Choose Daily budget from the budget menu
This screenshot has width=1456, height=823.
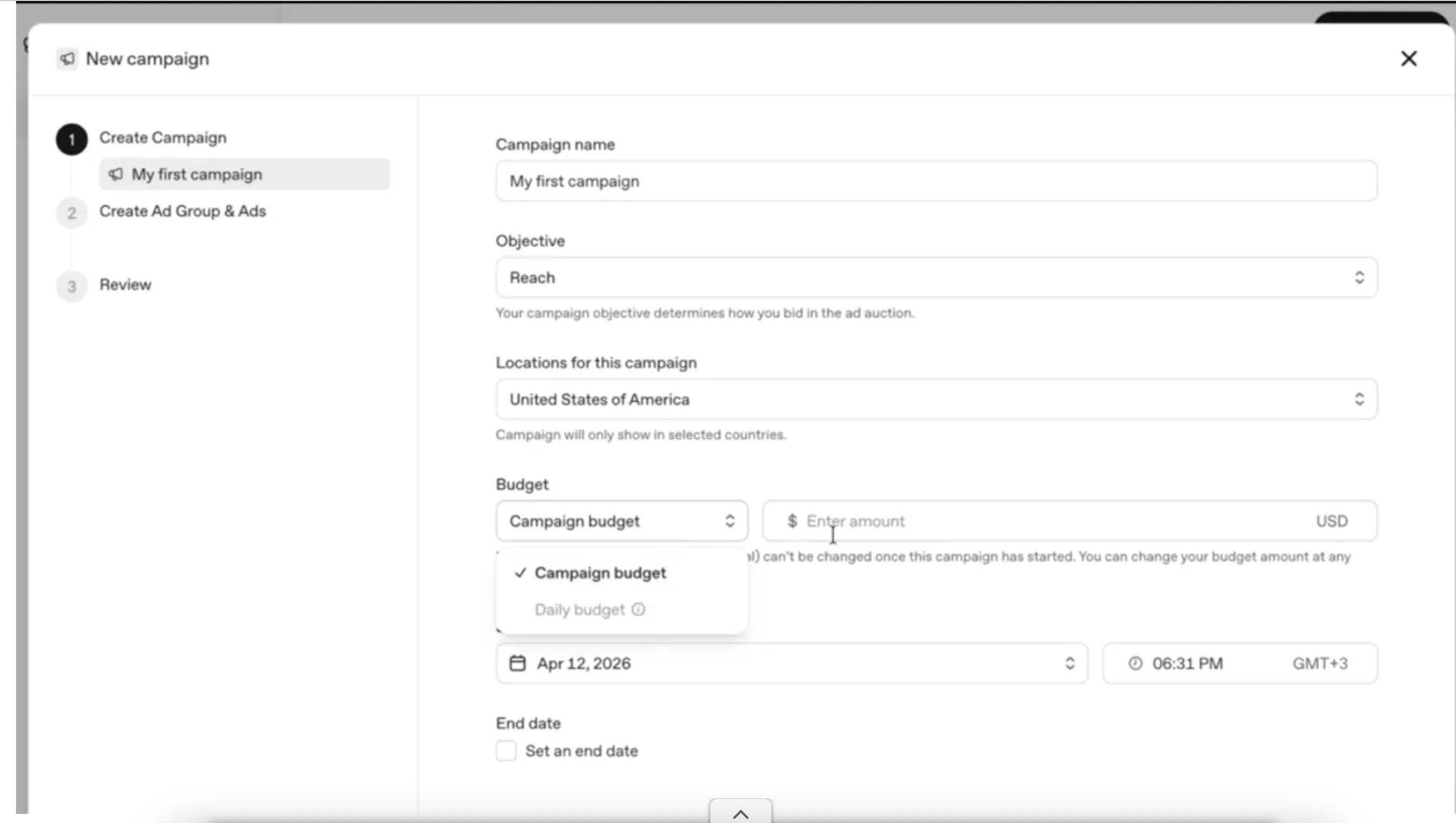(580, 609)
